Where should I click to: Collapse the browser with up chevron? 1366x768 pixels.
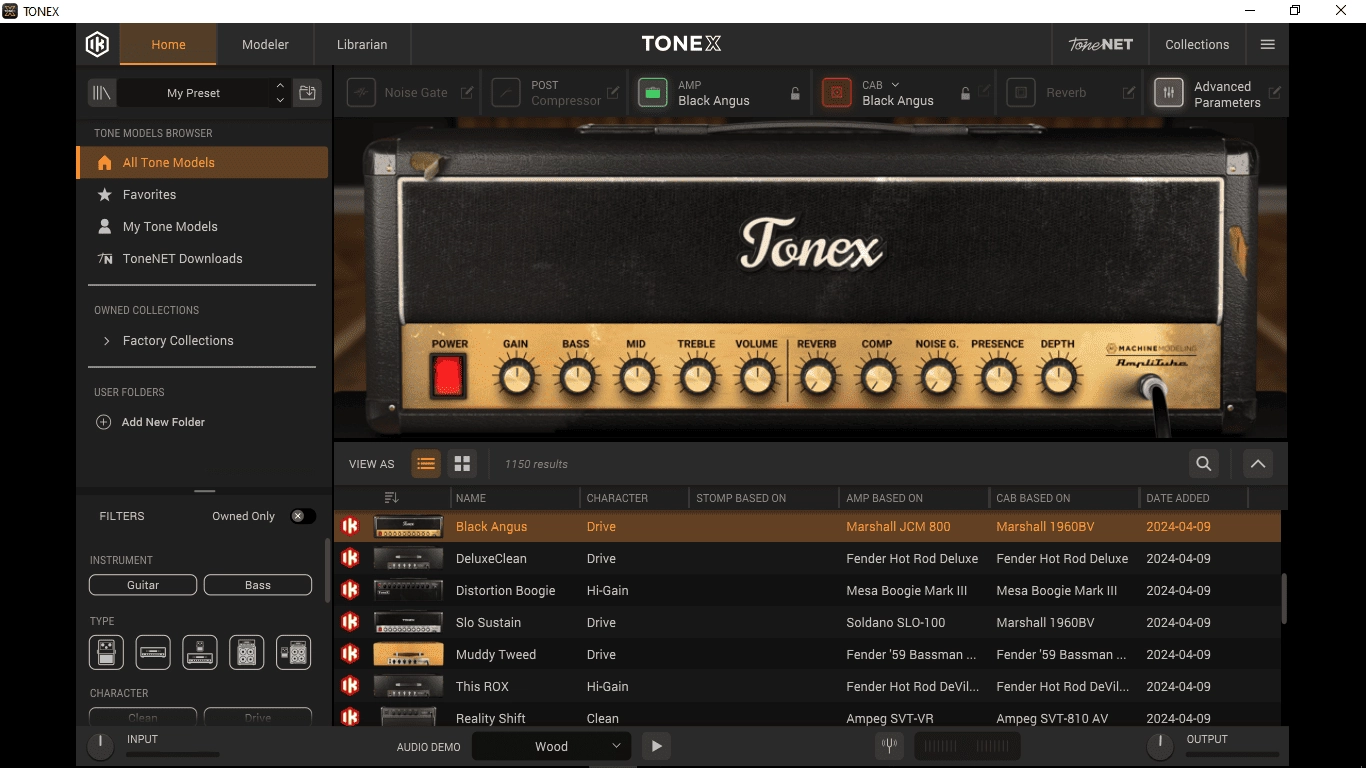(x=1258, y=464)
